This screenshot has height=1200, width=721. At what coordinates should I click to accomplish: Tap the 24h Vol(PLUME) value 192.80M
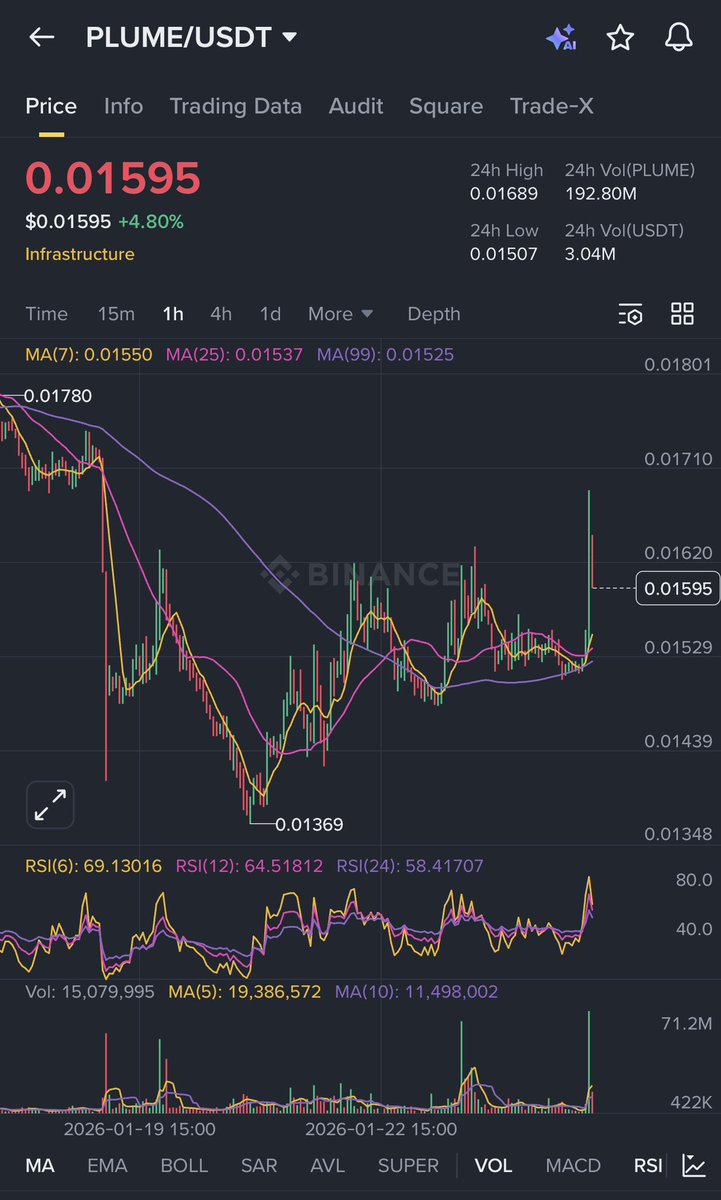tap(600, 194)
